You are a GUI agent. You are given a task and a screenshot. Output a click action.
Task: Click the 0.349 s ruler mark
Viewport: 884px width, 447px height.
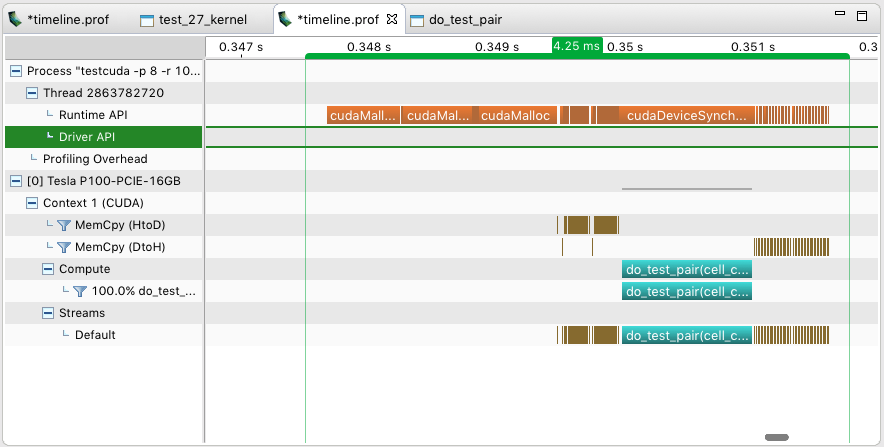[x=497, y=47]
